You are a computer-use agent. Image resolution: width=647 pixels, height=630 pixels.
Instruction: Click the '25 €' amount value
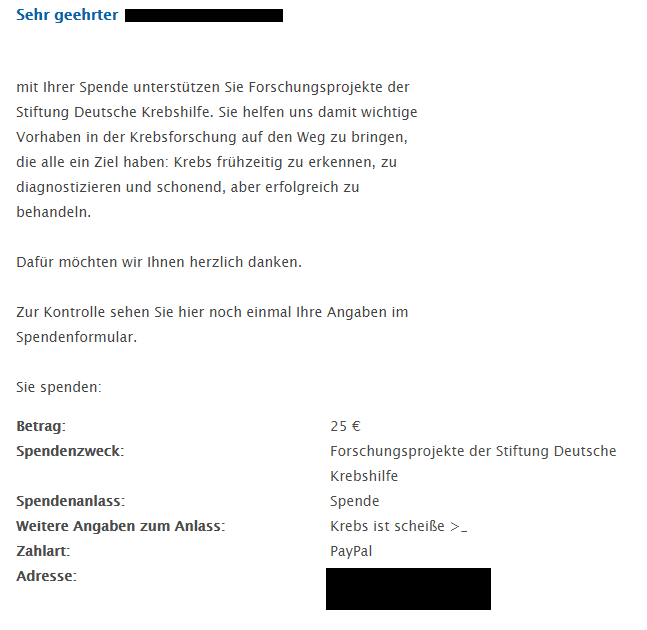(345, 426)
